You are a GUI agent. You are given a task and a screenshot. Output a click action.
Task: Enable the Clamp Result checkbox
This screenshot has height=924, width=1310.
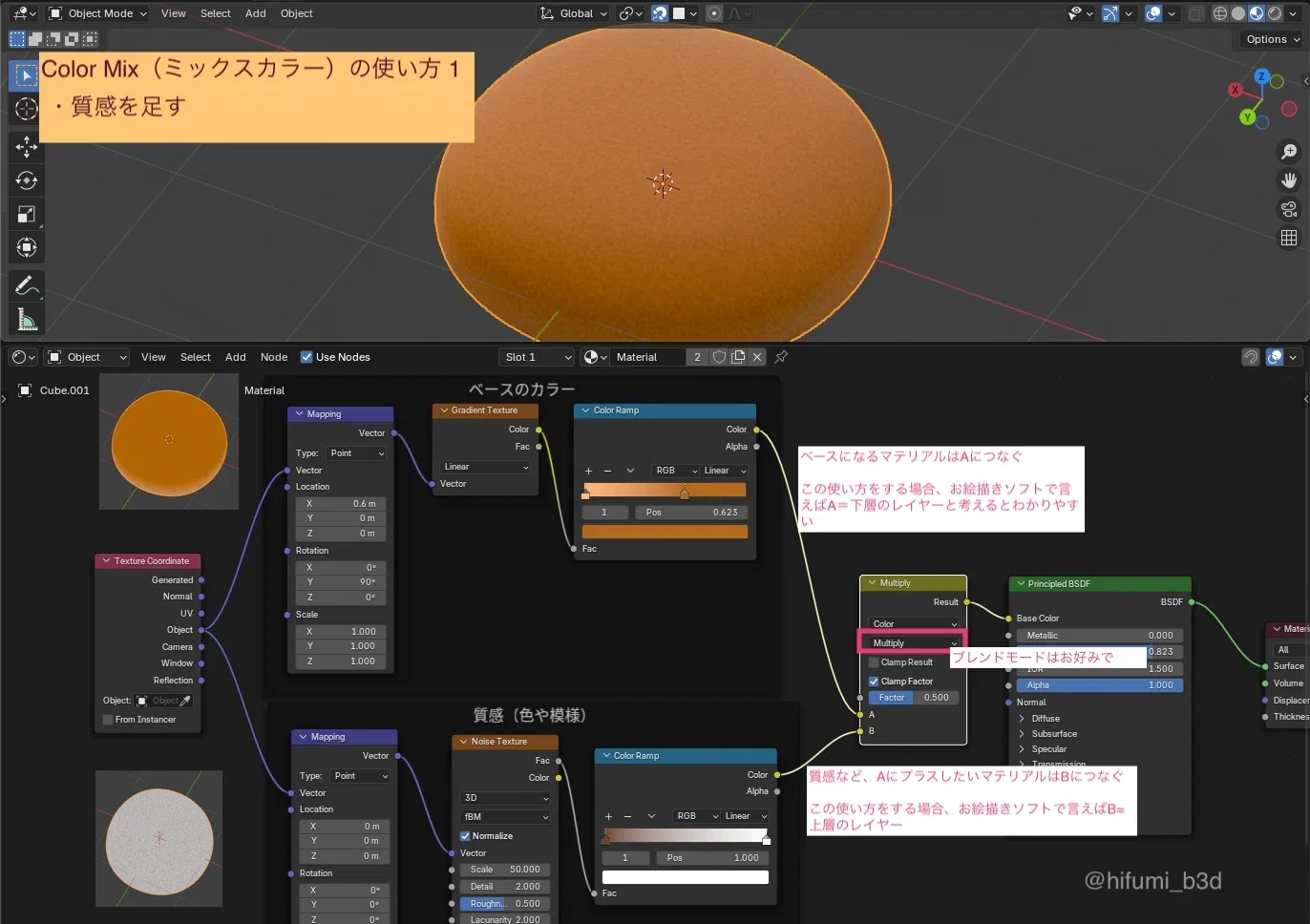click(x=874, y=662)
